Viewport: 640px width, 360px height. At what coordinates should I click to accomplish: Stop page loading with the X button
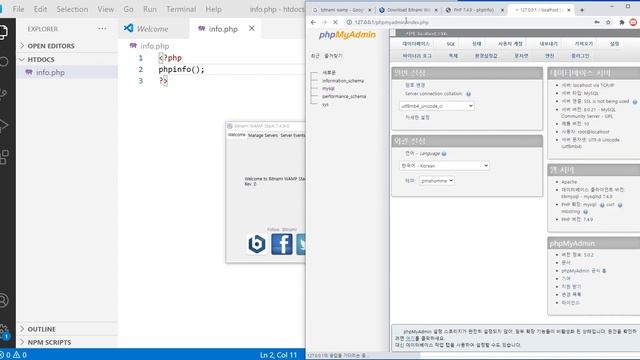[x=335, y=22]
